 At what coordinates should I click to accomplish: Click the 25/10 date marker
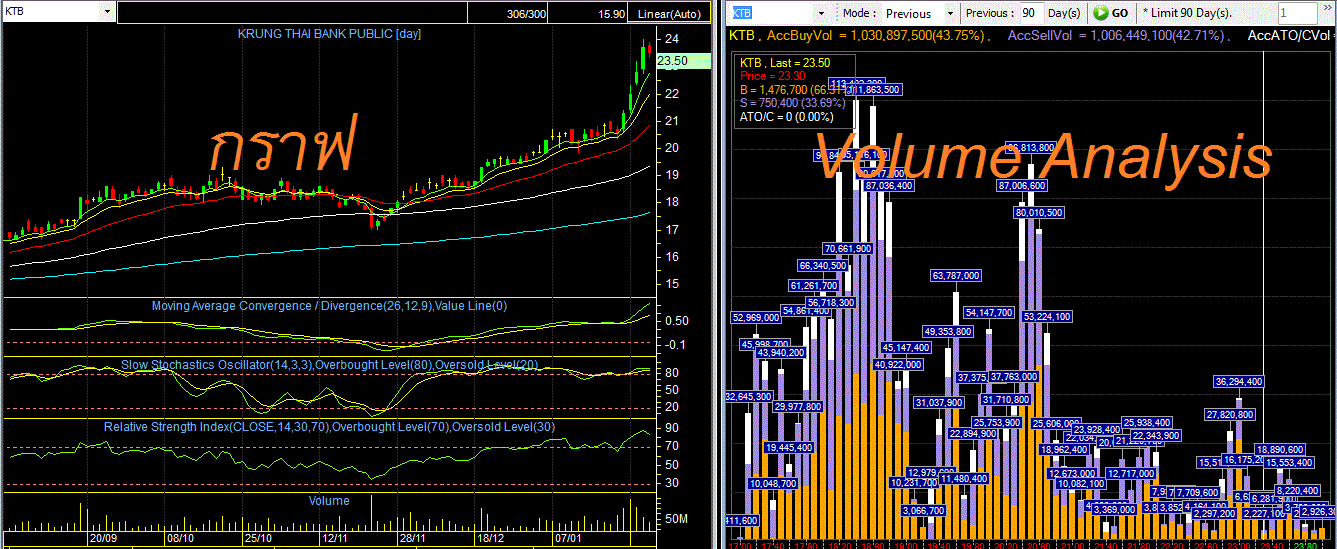pyautogui.click(x=258, y=537)
